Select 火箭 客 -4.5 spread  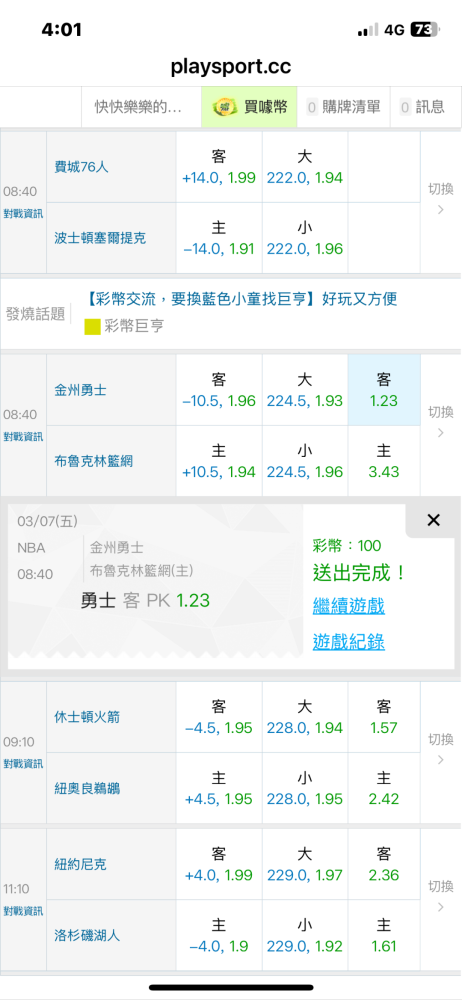tap(219, 717)
